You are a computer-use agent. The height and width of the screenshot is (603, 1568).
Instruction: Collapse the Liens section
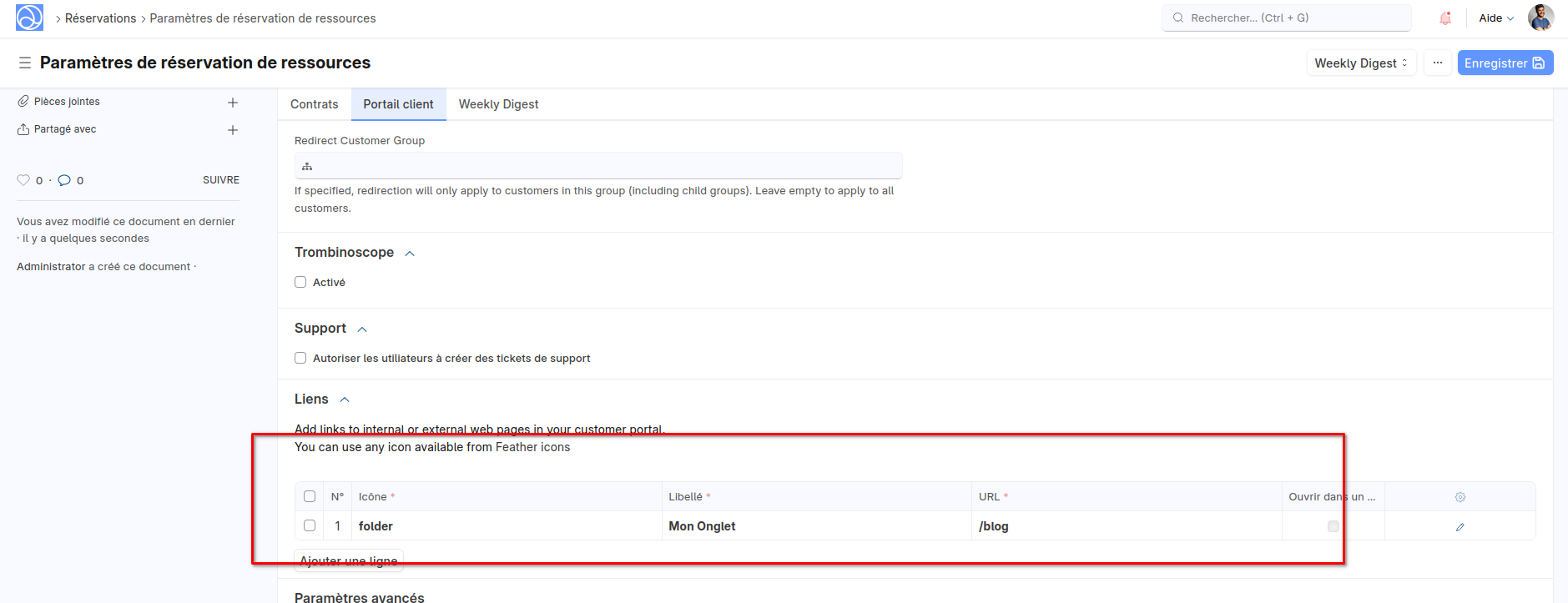coord(345,400)
